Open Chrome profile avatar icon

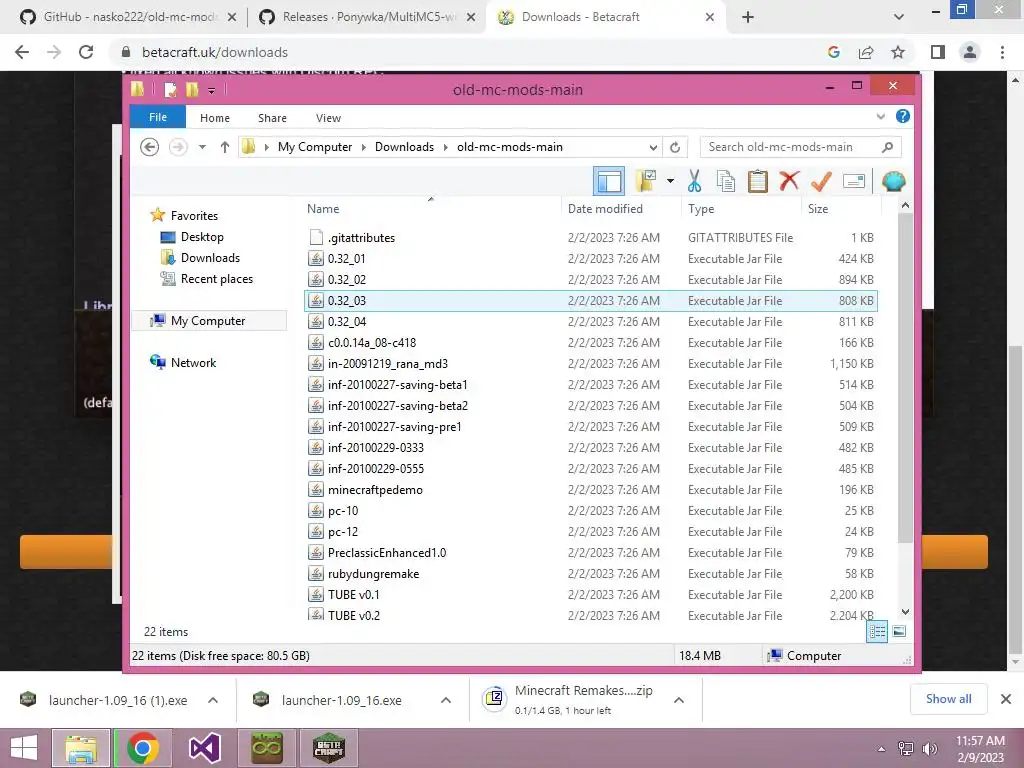[970, 52]
